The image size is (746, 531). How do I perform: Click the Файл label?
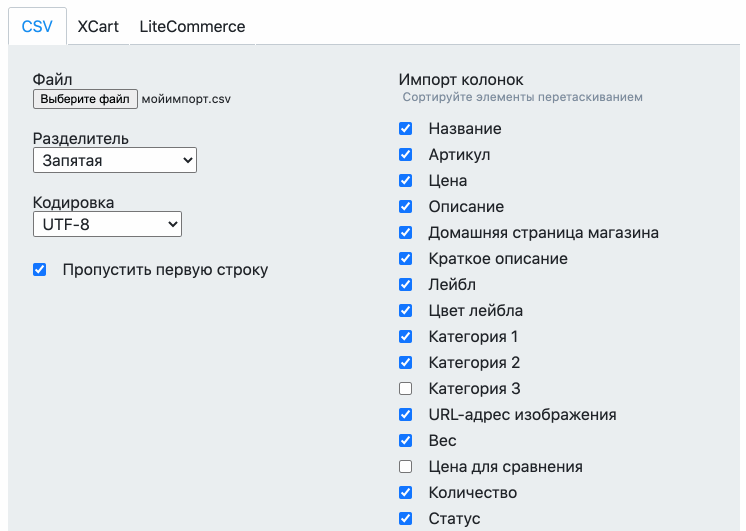pyautogui.click(x=52, y=79)
